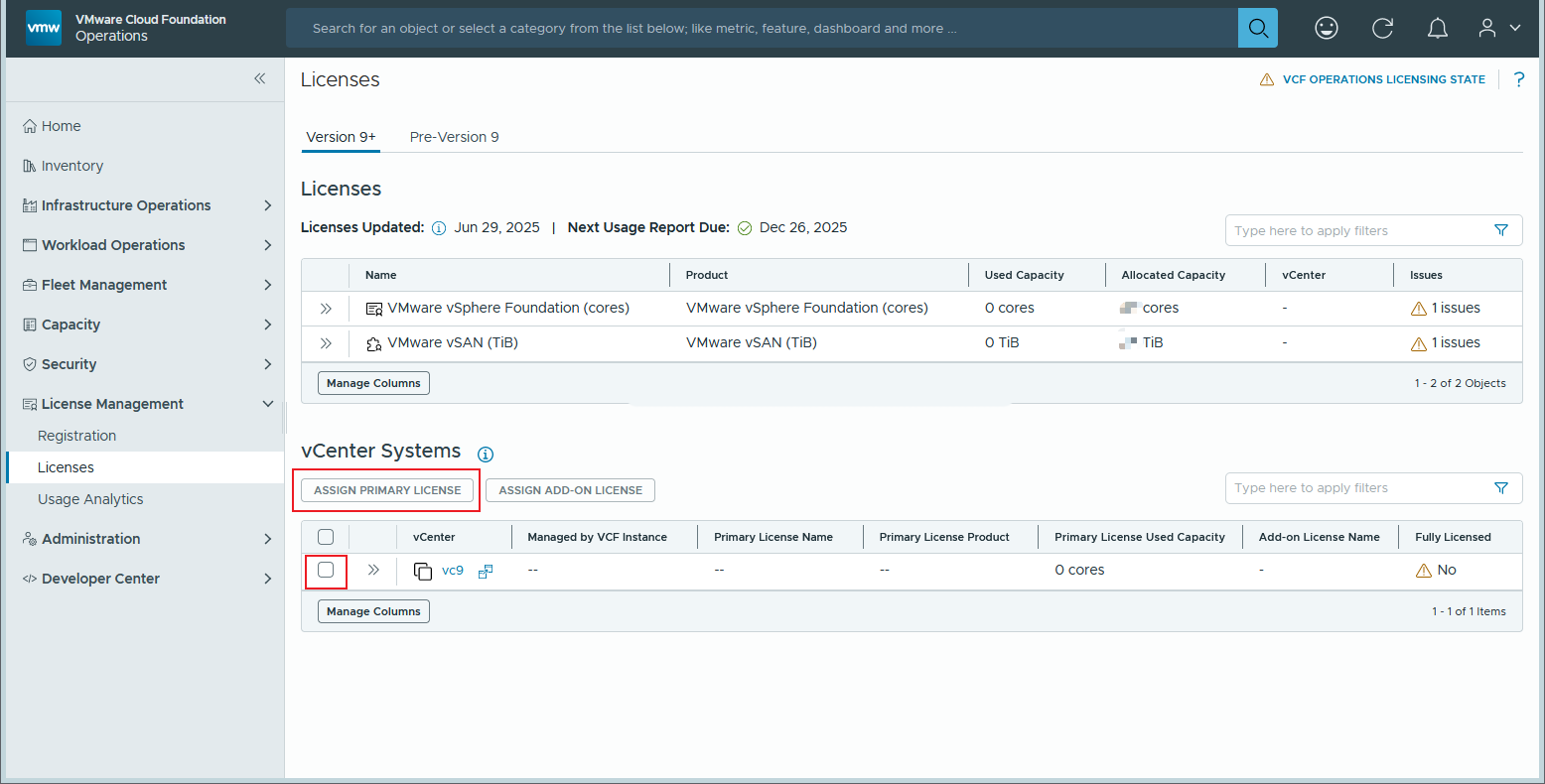Click the refresh icon in header
Image resolution: width=1545 pixels, height=784 pixels.
[x=1382, y=28]
